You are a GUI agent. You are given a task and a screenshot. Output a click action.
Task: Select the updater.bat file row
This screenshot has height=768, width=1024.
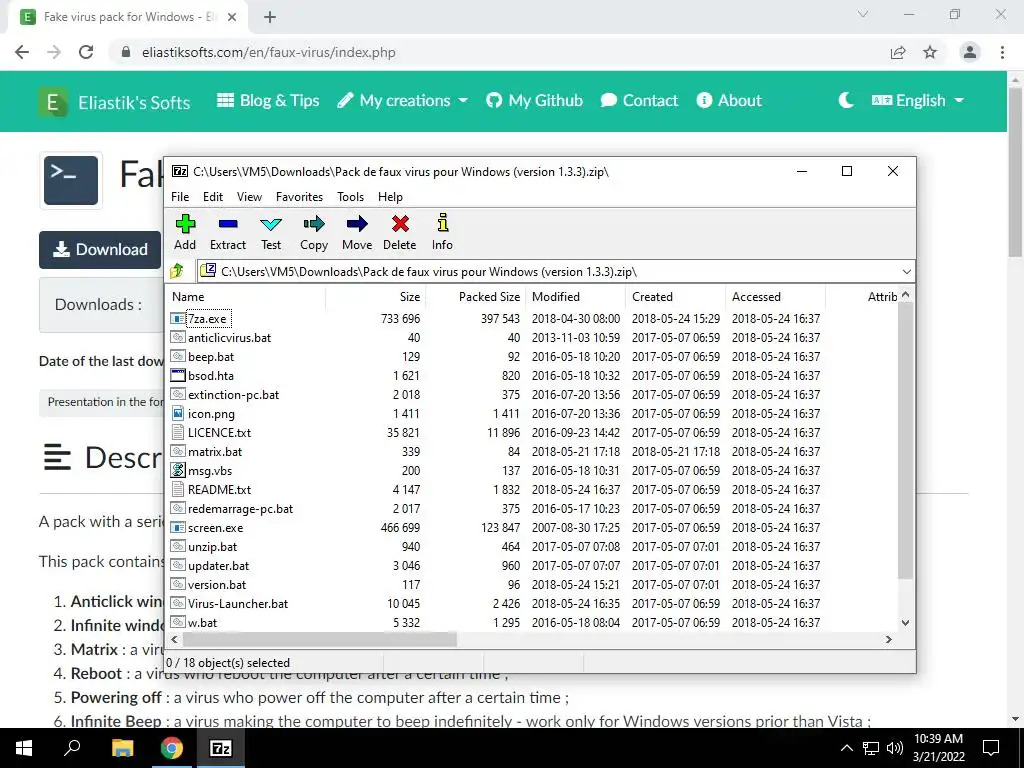coord(532,566)
